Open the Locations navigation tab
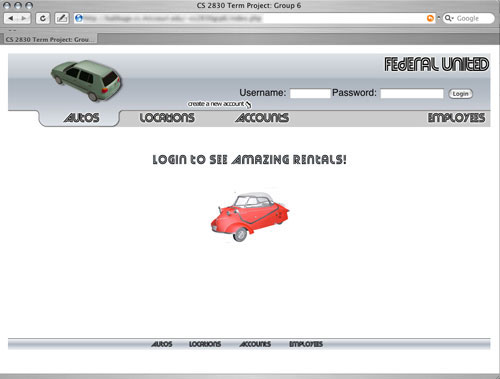The image size is (500, 379). (167, 118)
